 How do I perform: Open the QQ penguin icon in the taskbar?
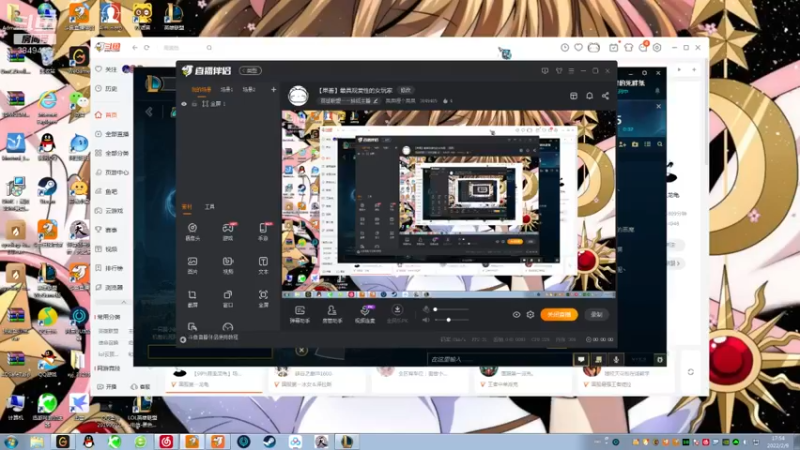(x=88, y=441)
